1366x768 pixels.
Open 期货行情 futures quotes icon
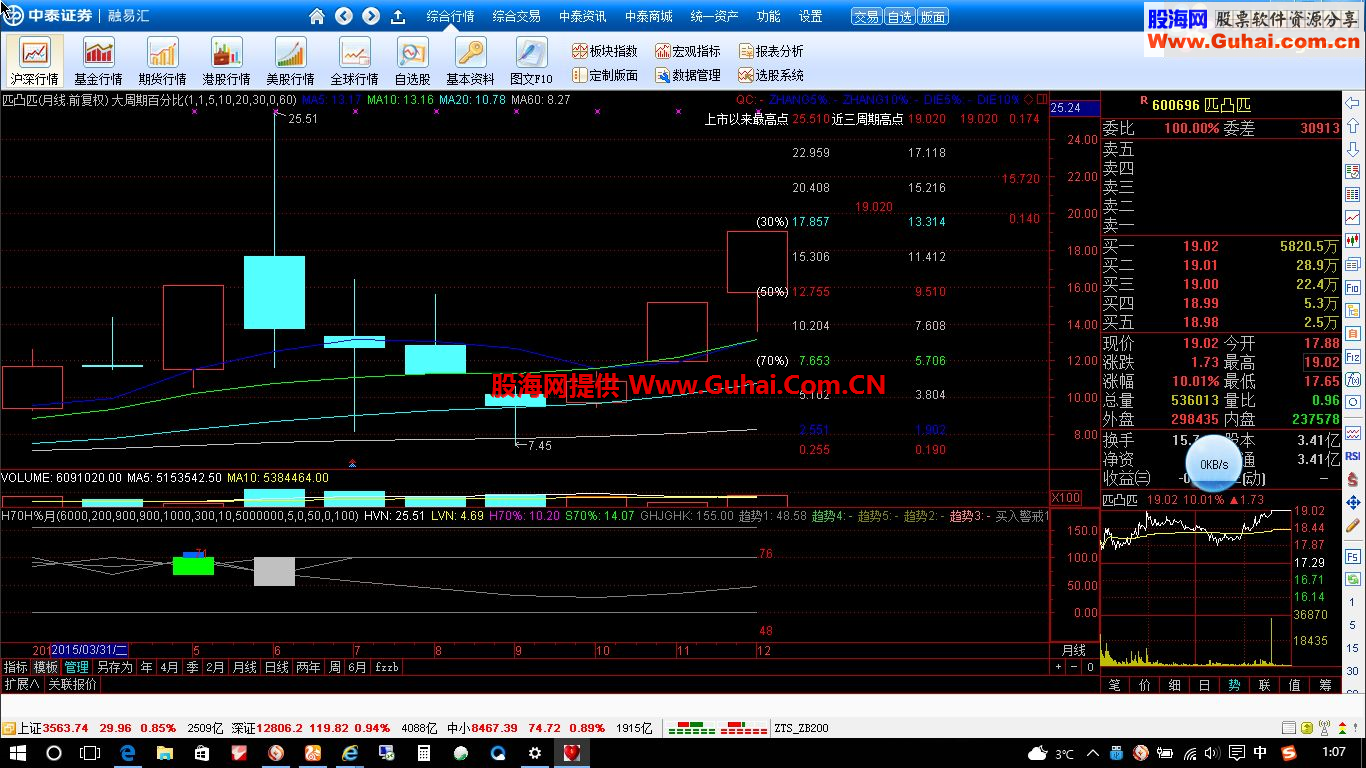point(162,61)
